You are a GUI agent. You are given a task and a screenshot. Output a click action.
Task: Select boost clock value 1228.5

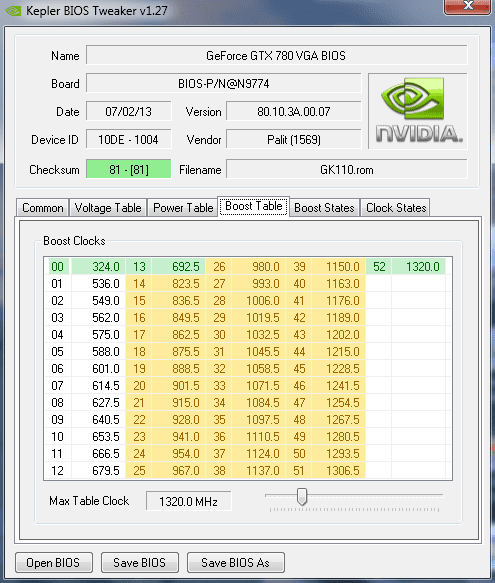pos(338,368)
